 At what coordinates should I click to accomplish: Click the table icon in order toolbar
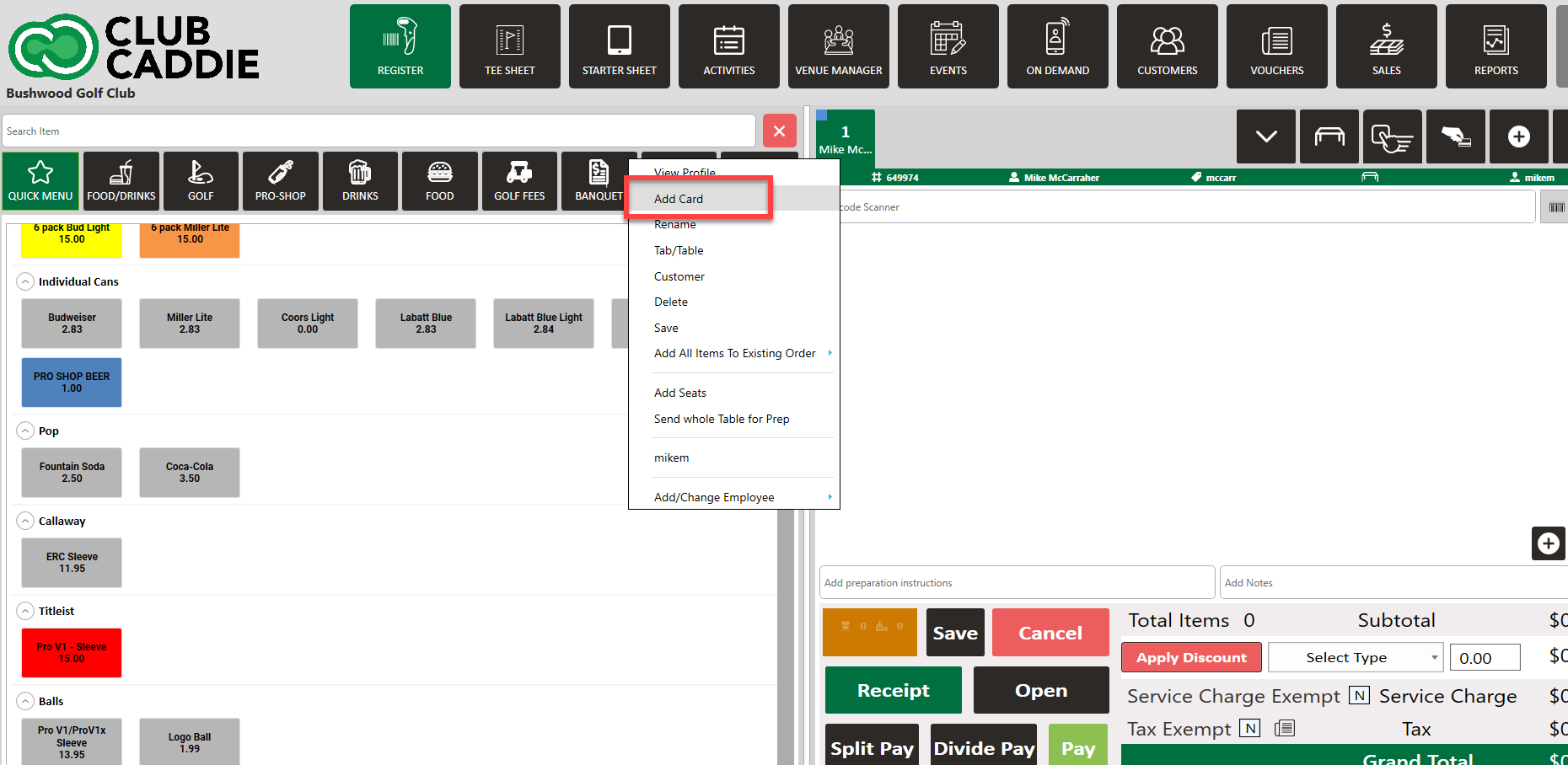[x=1329, y=136]
